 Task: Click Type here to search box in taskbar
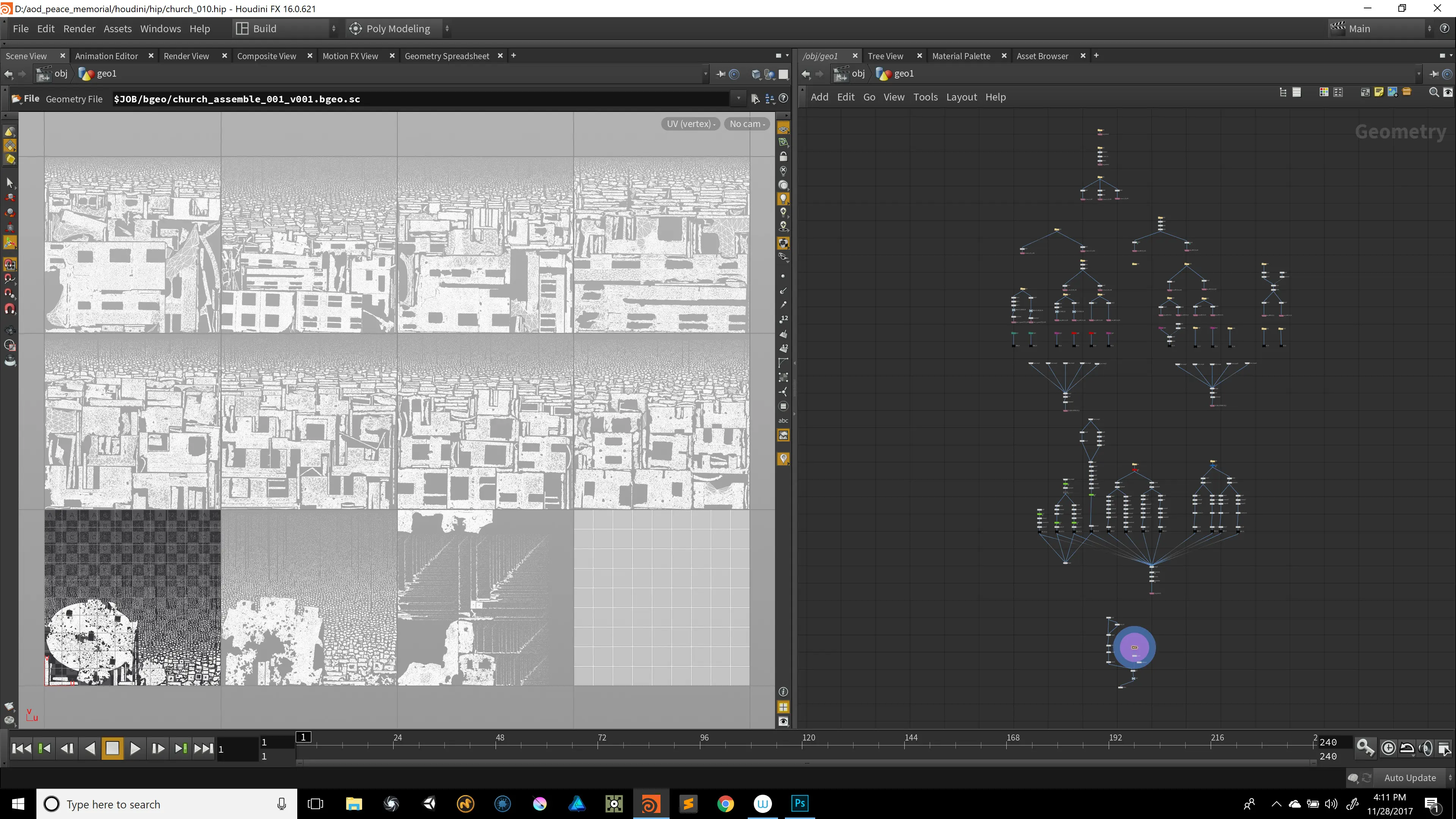(167, 804)
